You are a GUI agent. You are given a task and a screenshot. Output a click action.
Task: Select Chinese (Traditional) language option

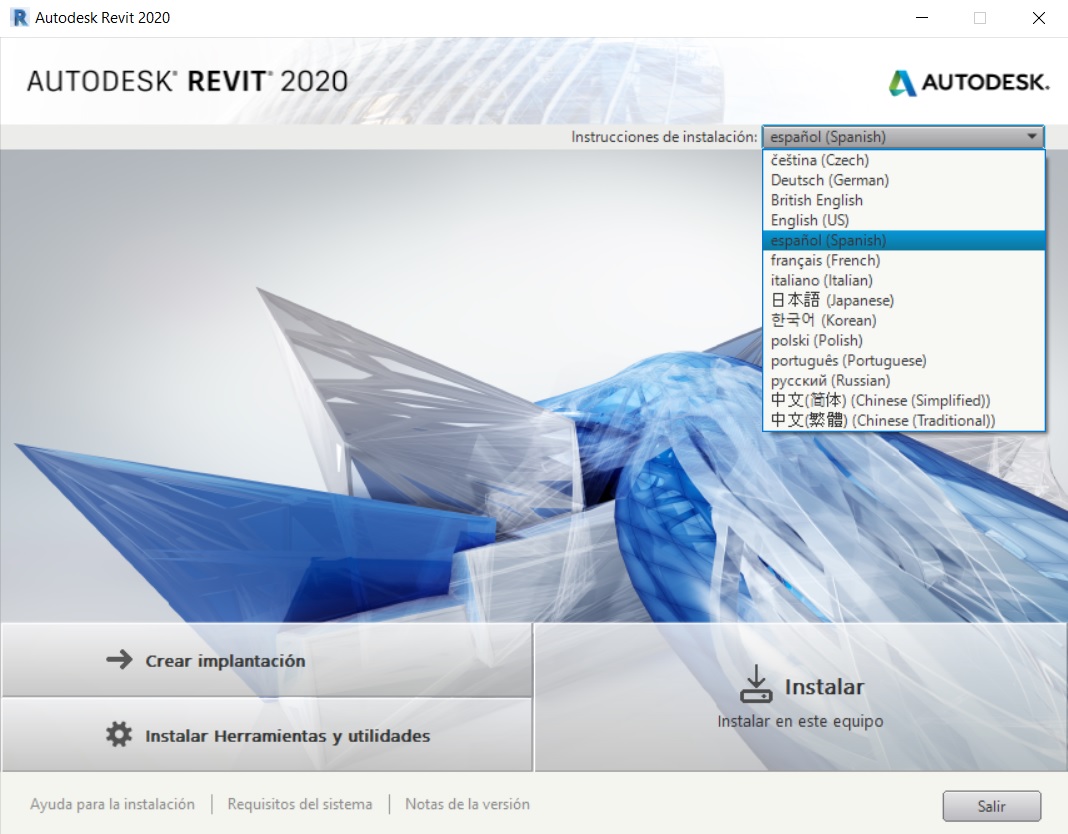coord(903,420)
